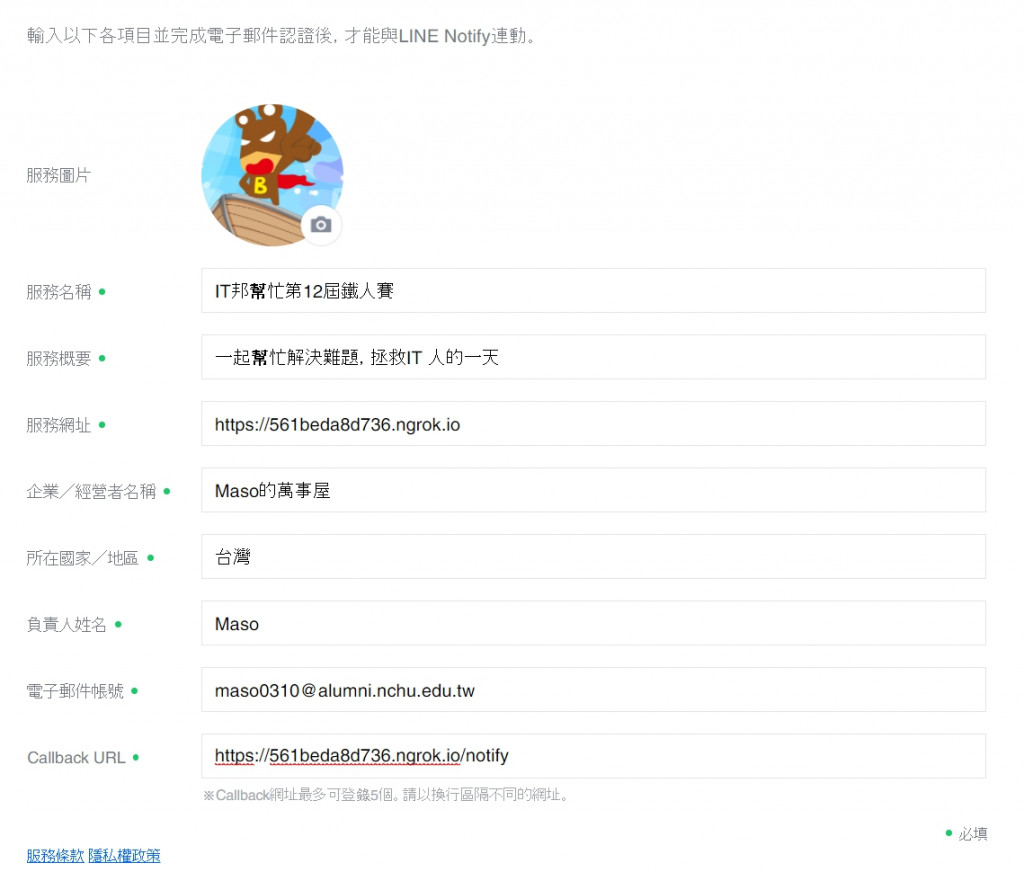The image size is (1024, 872).
Task: Click the LINE Notify instruction sentence at top
Action: 281,36
